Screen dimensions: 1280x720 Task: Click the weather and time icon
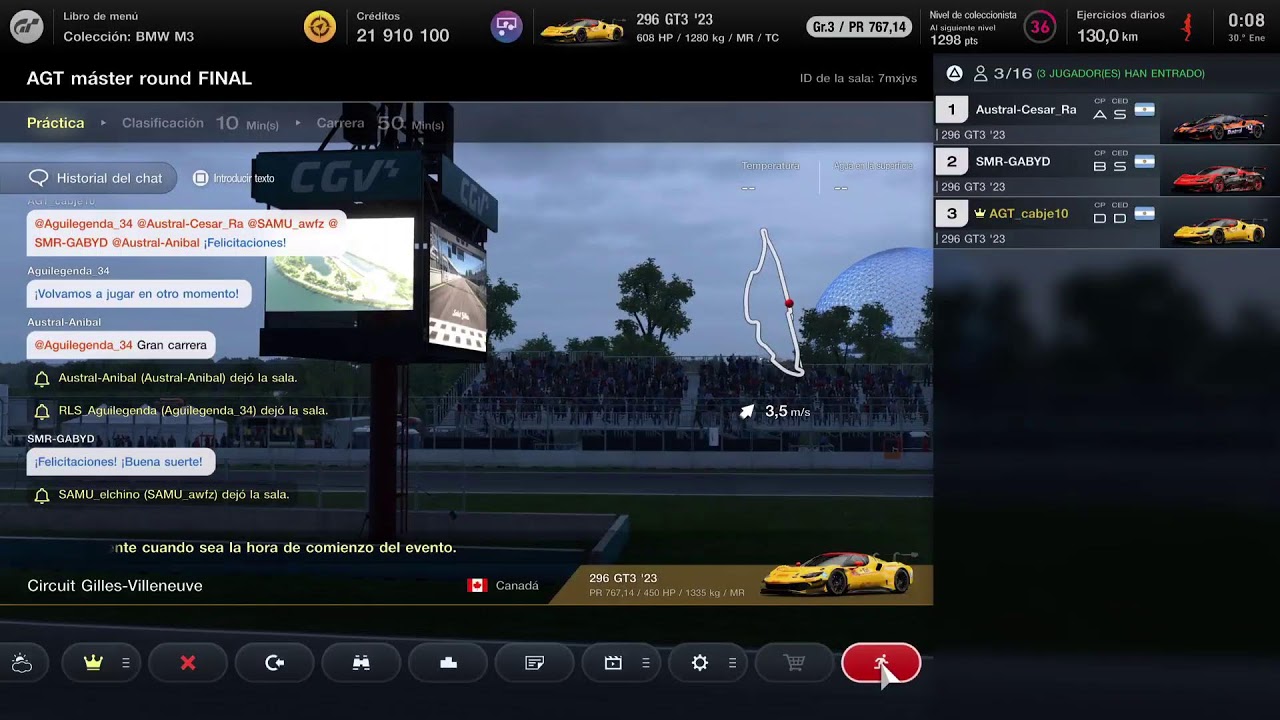[x=22, y=663]
